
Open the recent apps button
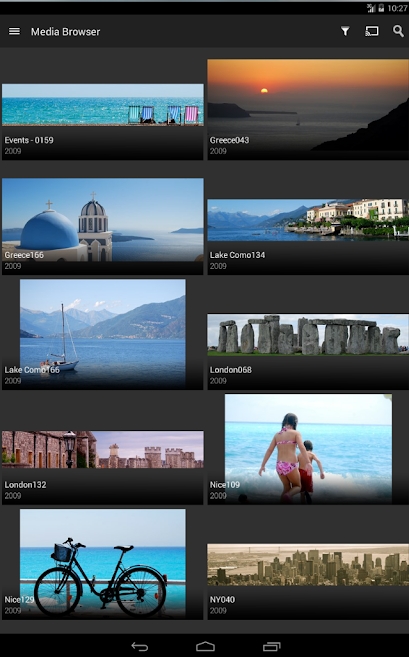tap(272, 646)
